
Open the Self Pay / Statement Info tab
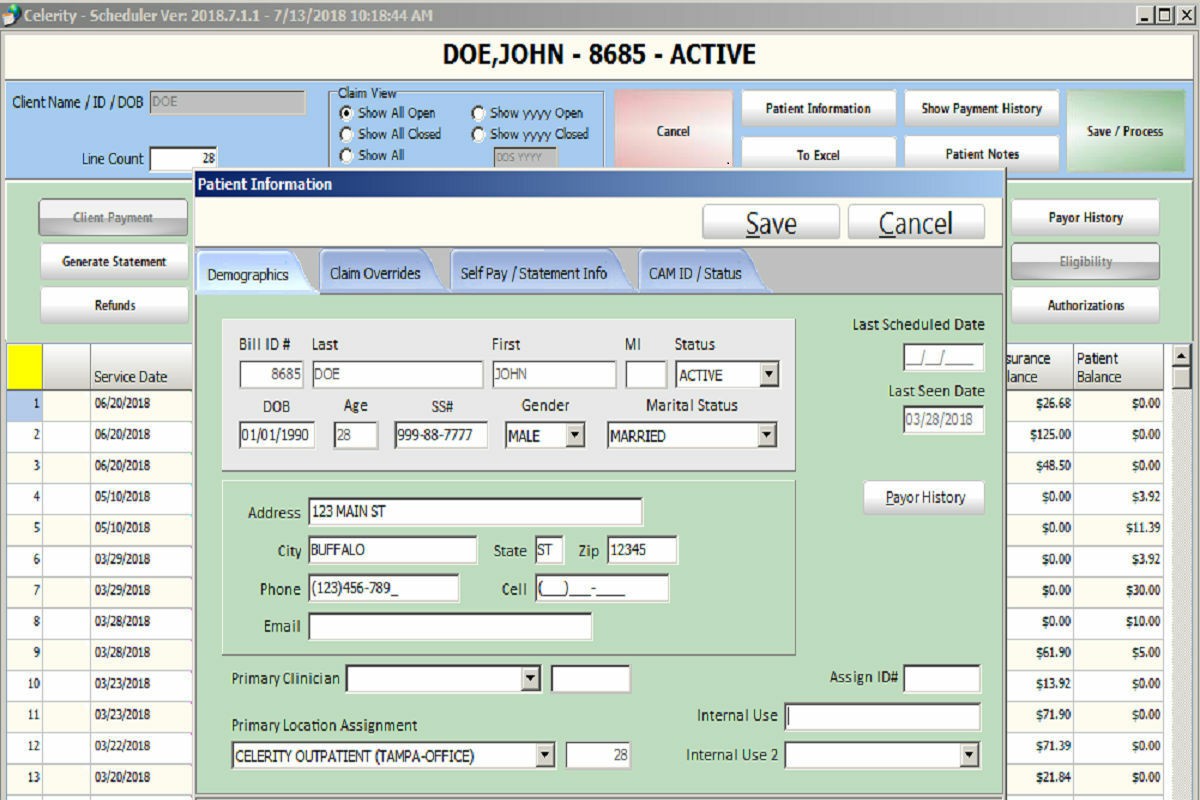[x=533, y=273]
